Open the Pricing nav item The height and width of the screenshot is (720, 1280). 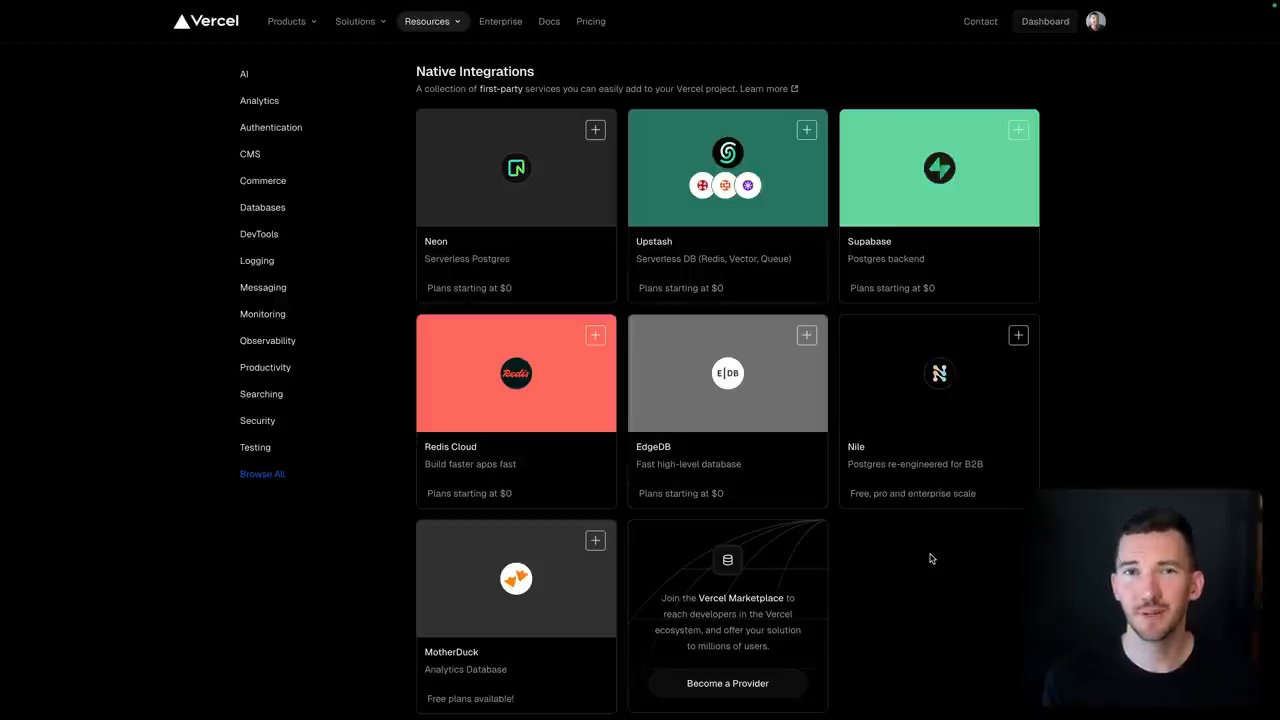(x=591, y=21)
